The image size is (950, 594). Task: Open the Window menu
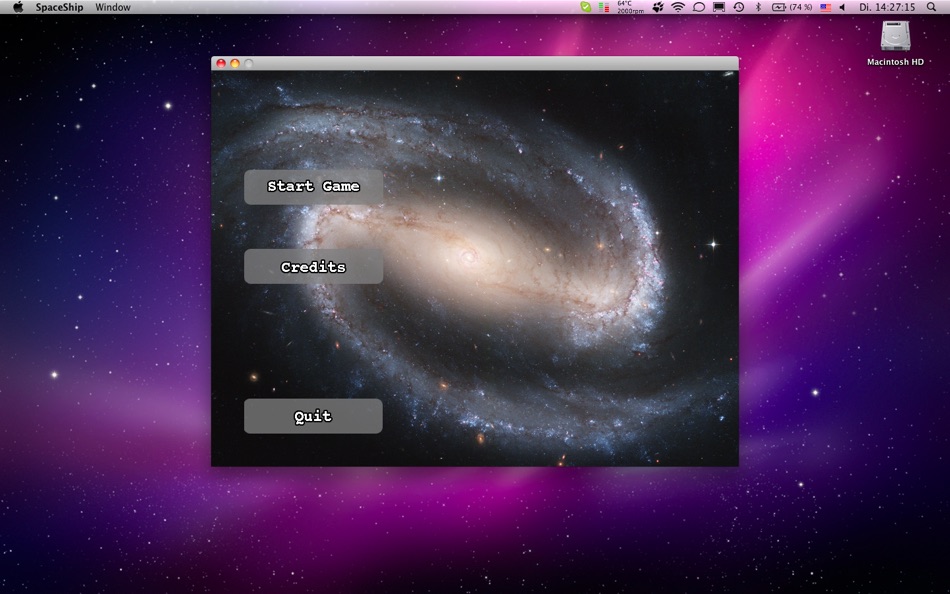click(113, 7)
